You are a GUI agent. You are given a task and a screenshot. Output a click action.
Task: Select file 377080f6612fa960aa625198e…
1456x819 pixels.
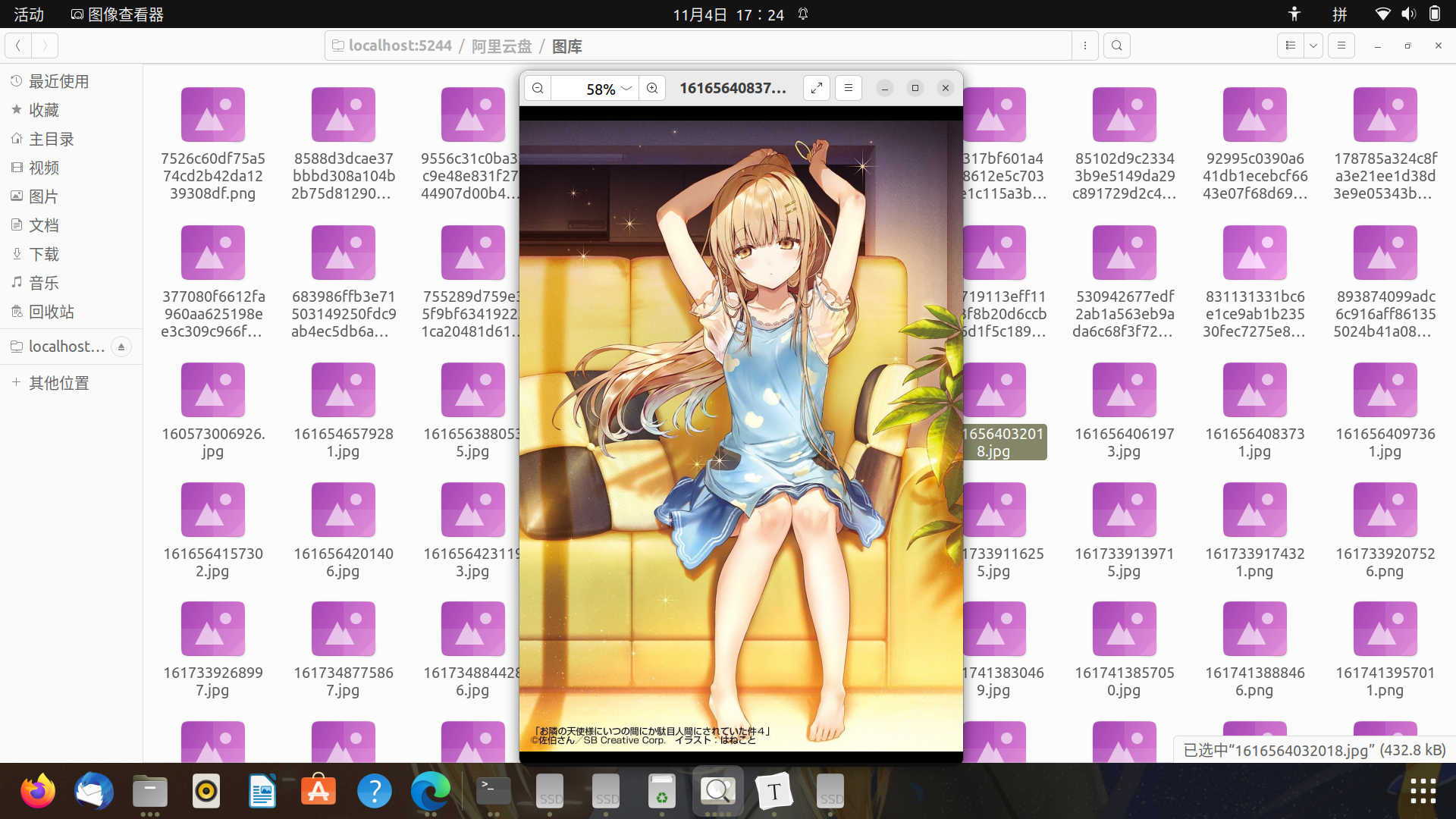click(x=213, y=282)
